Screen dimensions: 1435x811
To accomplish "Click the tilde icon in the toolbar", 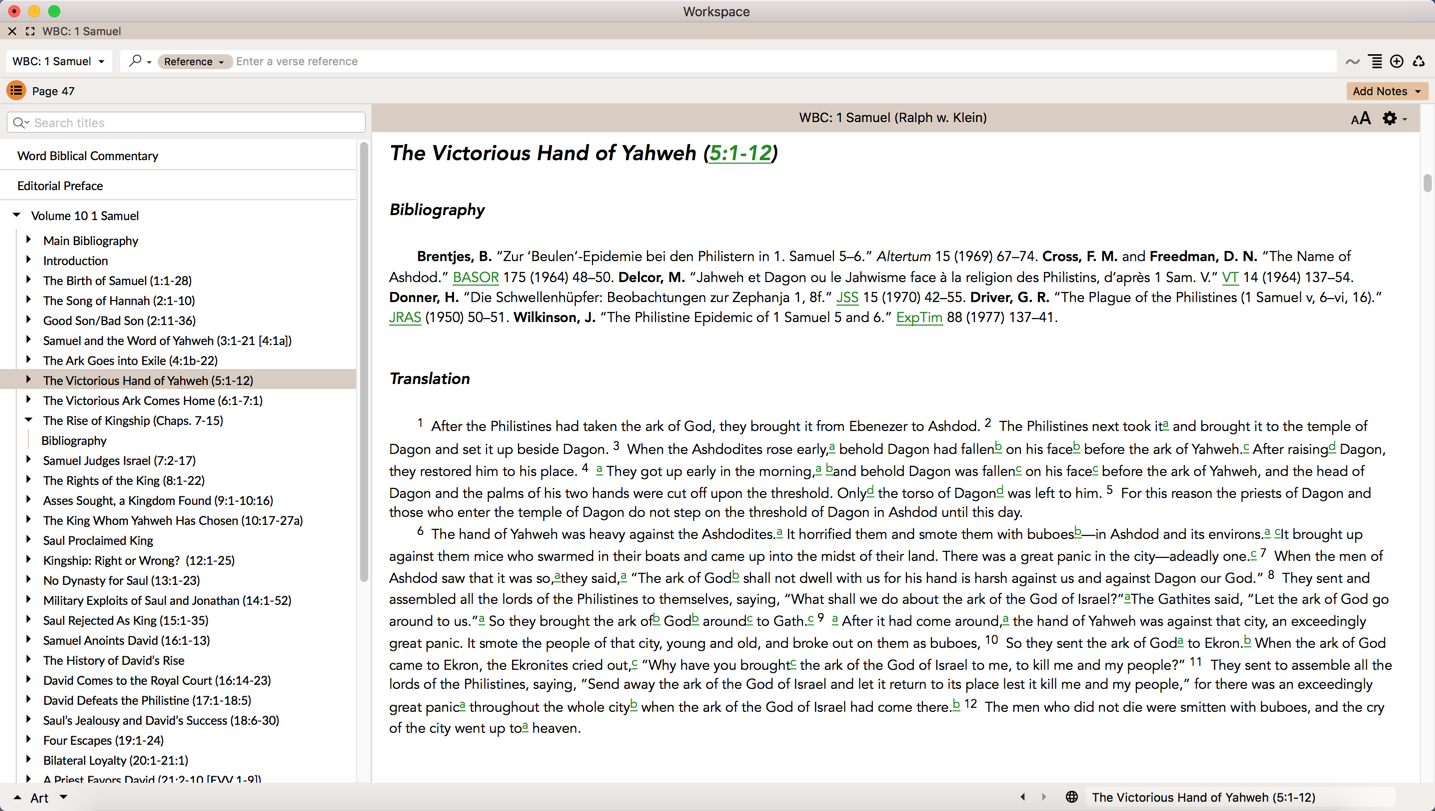I will (x=1353, y=62).
